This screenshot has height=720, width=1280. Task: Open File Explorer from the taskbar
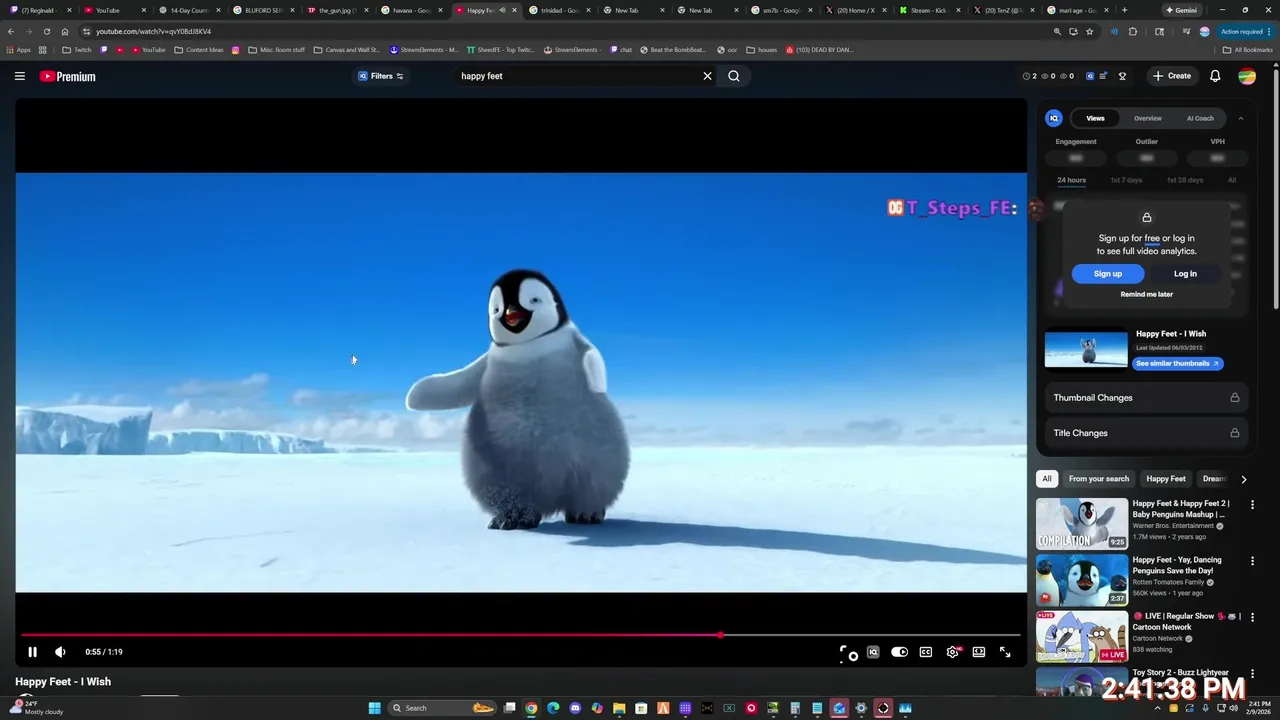tap(619, 708)
